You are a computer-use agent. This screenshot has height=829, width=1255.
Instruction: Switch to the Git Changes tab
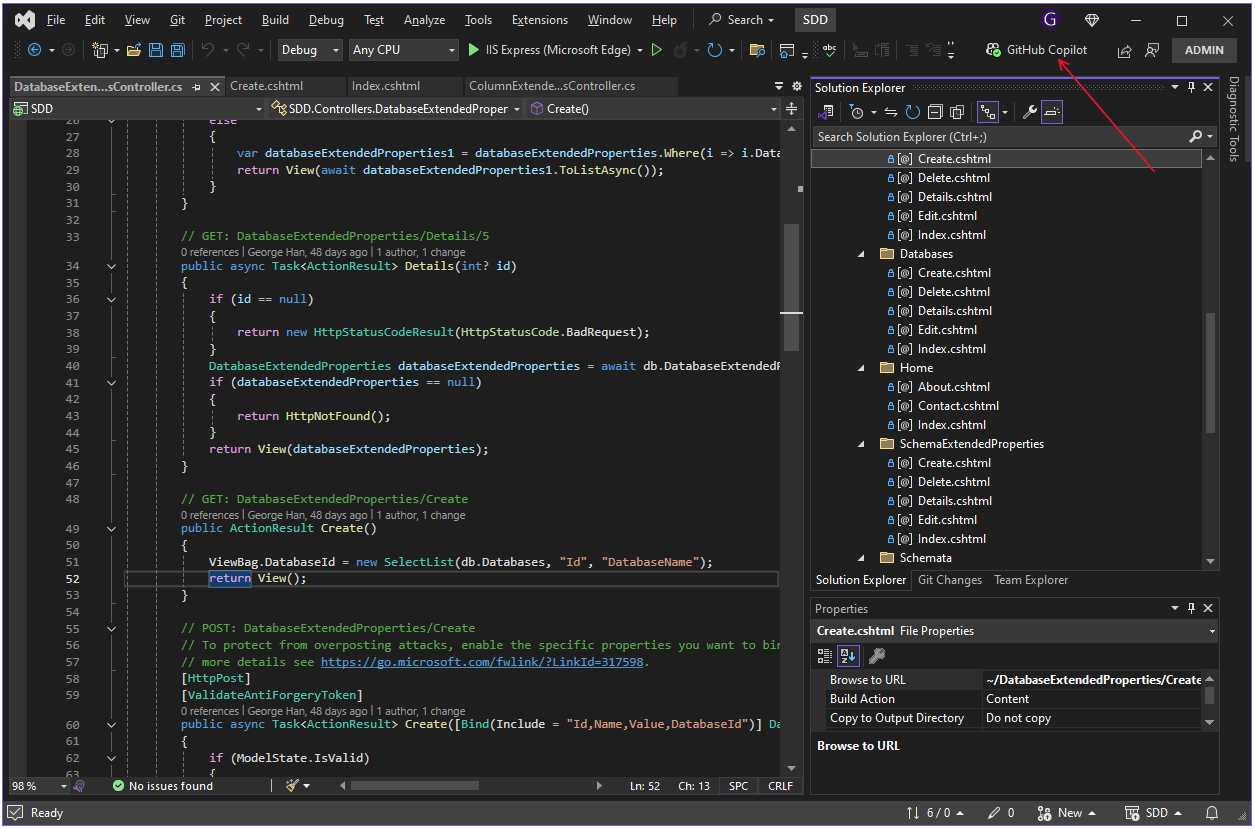(949, 580)
